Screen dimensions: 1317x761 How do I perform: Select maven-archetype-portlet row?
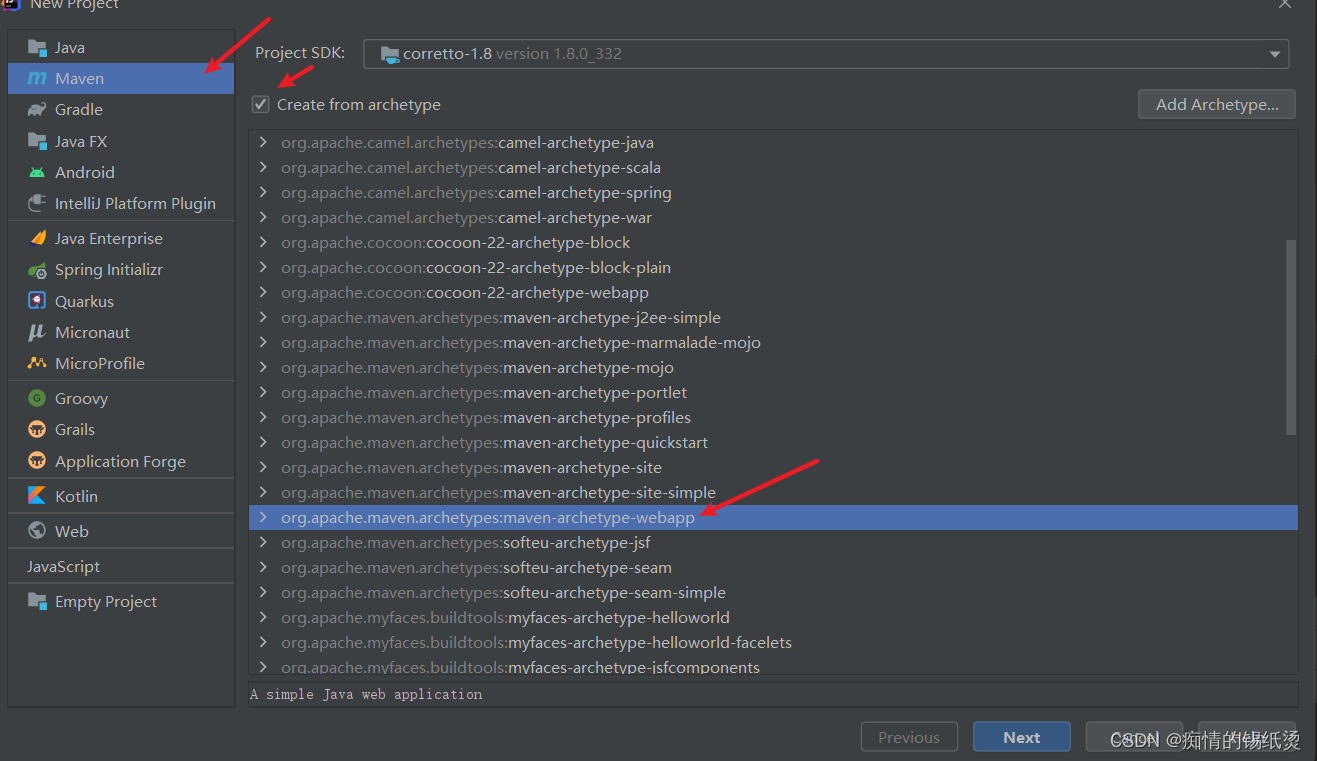click(773, 392)
